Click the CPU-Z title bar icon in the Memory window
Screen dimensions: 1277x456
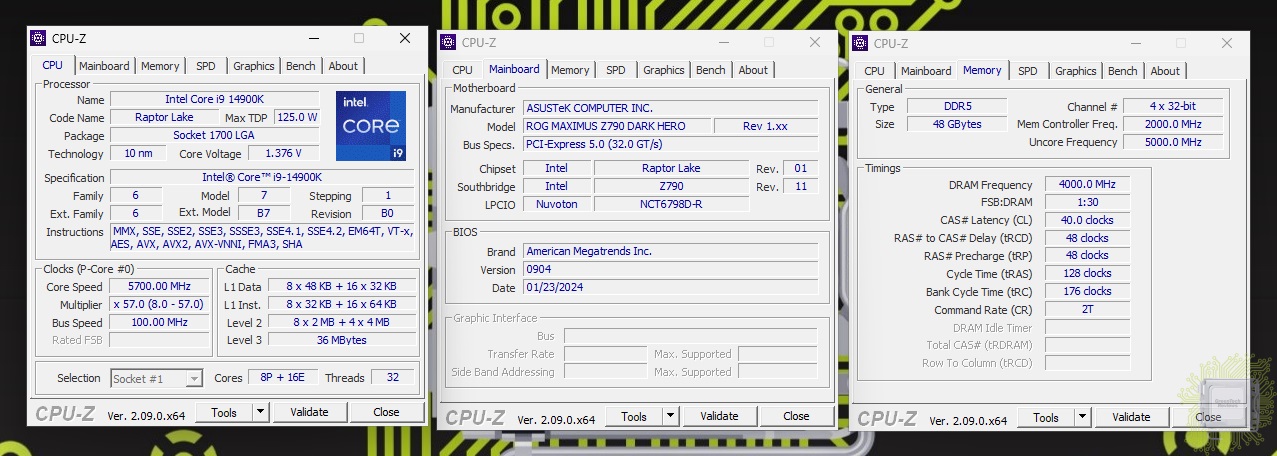click(860, 43)
